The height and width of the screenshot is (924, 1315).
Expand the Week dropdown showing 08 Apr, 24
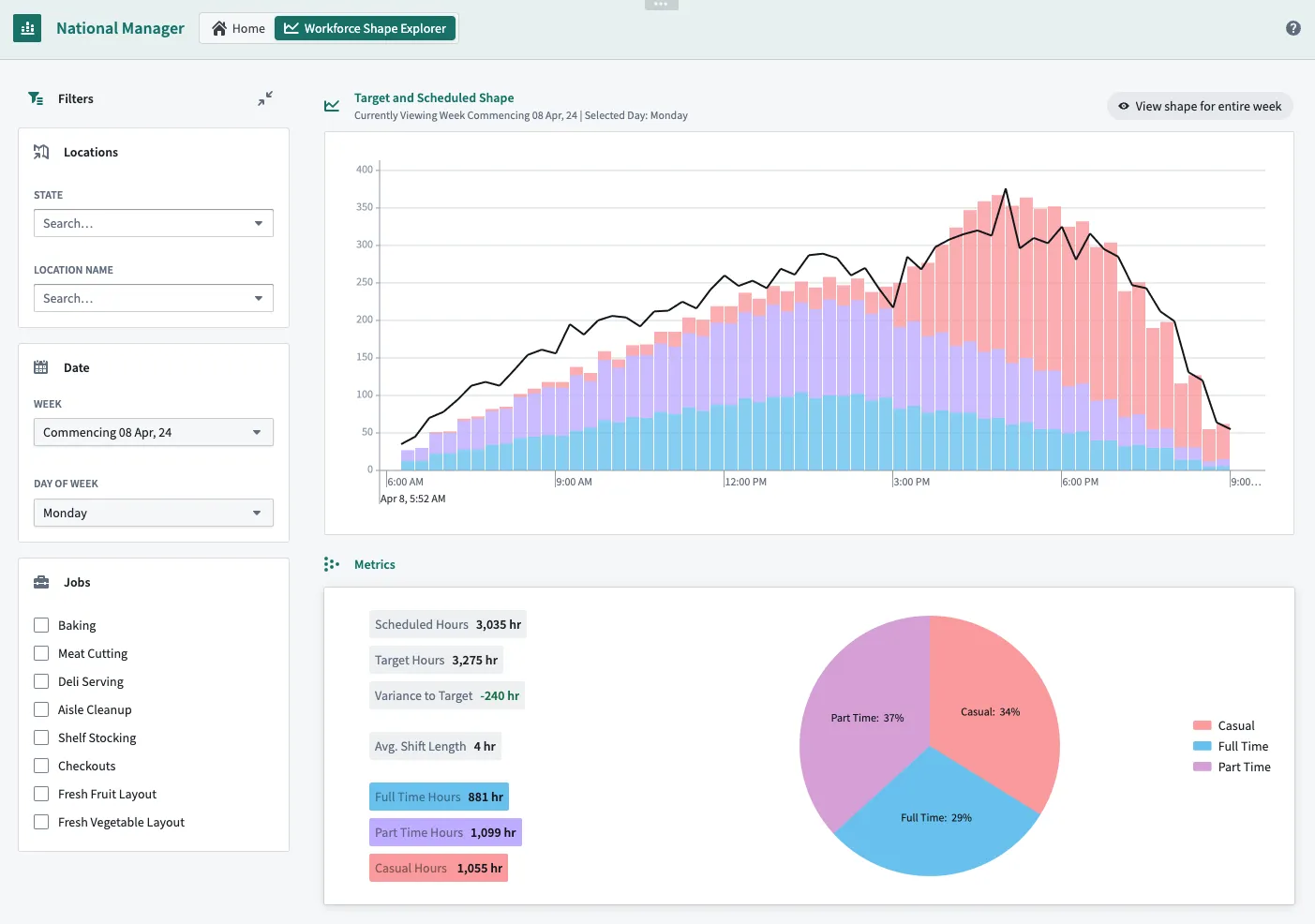(154, 432)
